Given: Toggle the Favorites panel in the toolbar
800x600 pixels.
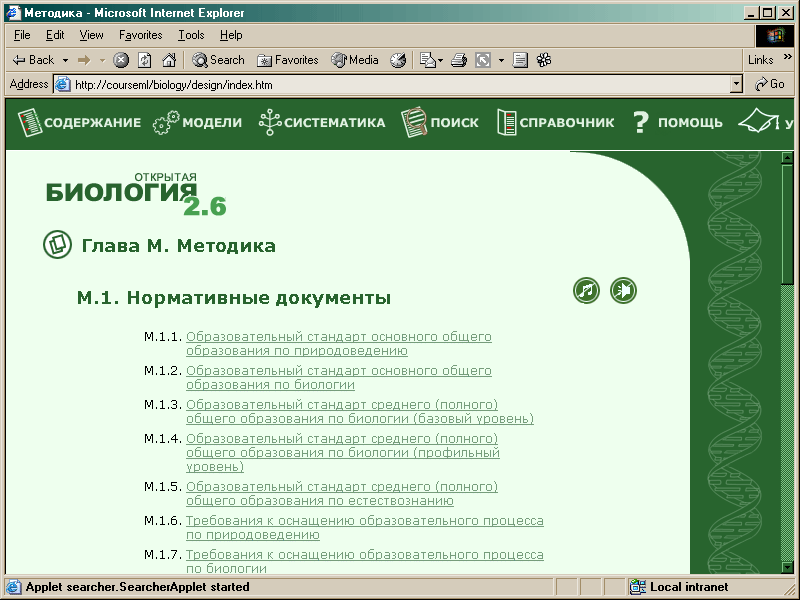Looking at the screenshot, I should coord(288,60).
